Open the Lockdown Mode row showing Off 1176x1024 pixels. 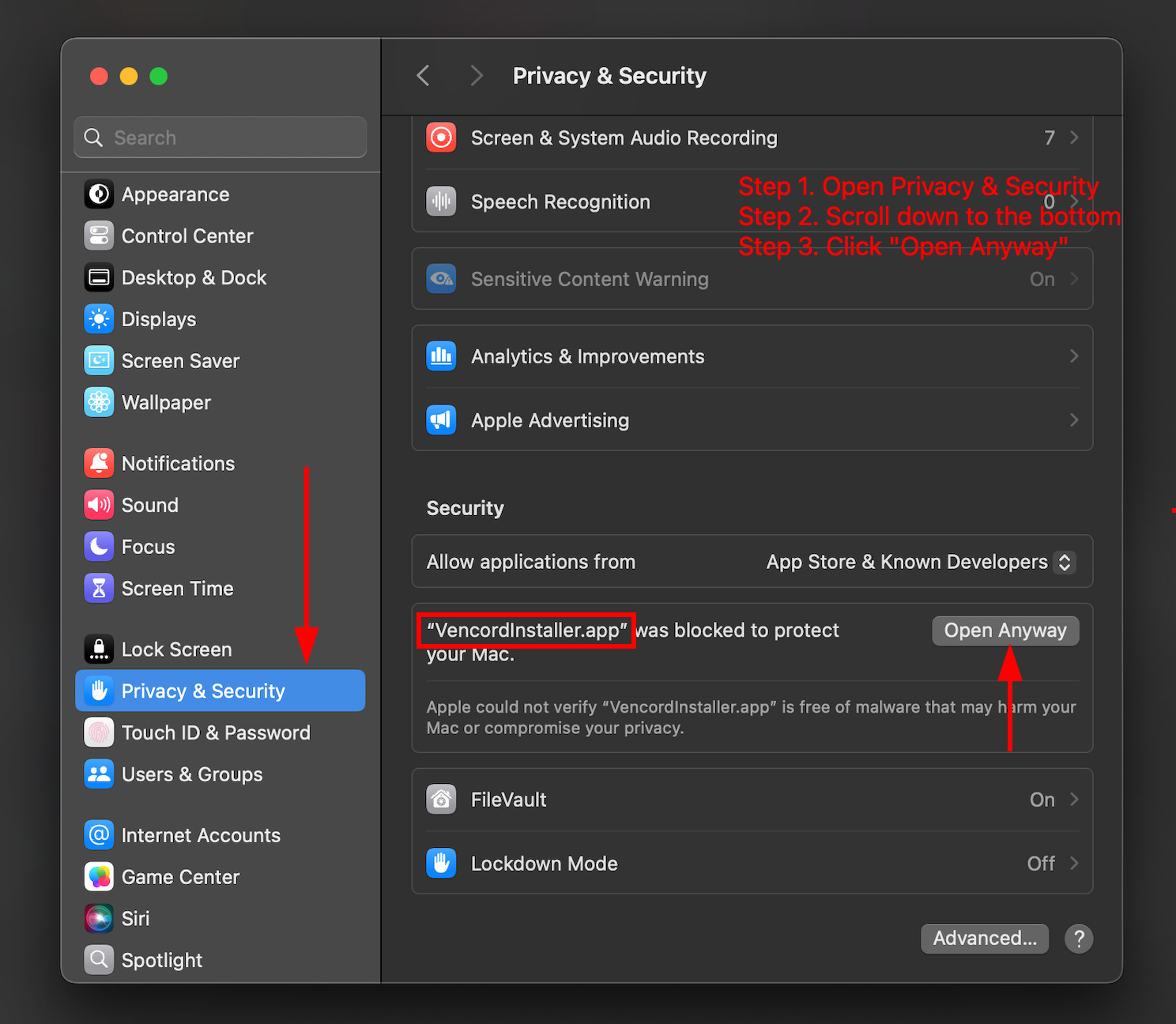point(751,864)
